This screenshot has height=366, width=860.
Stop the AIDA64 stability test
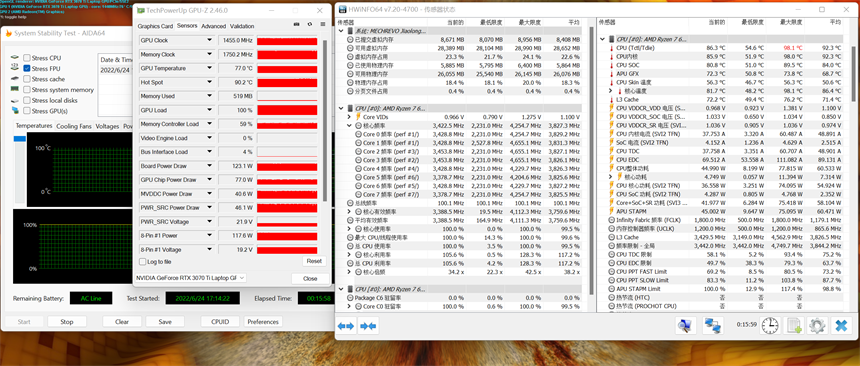67,322
